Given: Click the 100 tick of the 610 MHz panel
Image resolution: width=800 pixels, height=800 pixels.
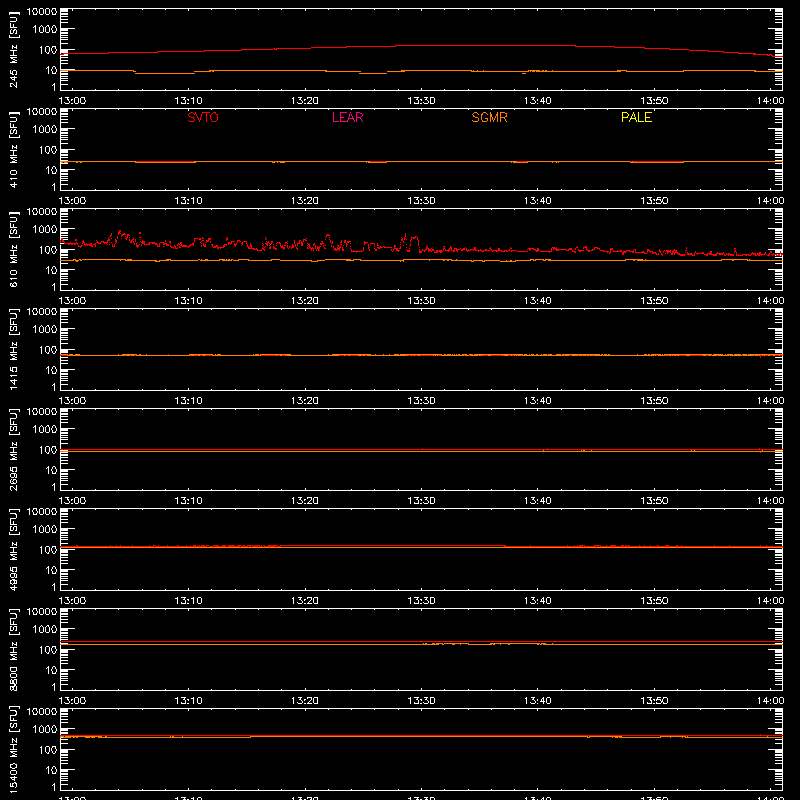Looking at the screenshot, I should [48, 250].
